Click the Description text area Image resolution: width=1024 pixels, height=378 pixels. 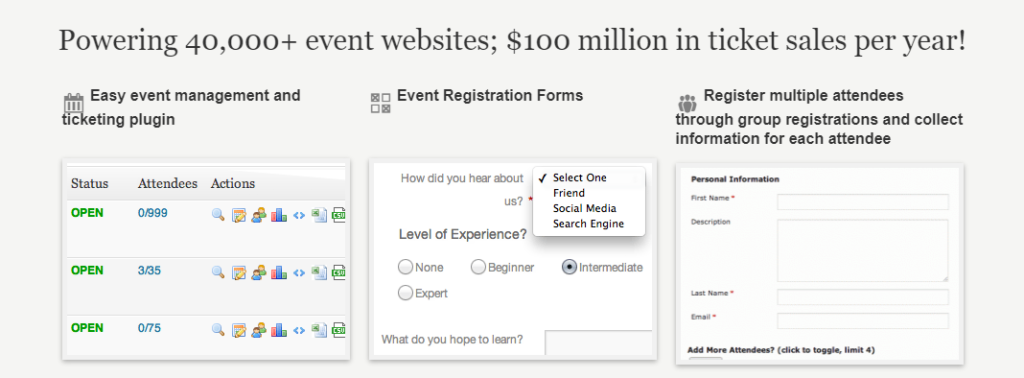tap(863, 250)
